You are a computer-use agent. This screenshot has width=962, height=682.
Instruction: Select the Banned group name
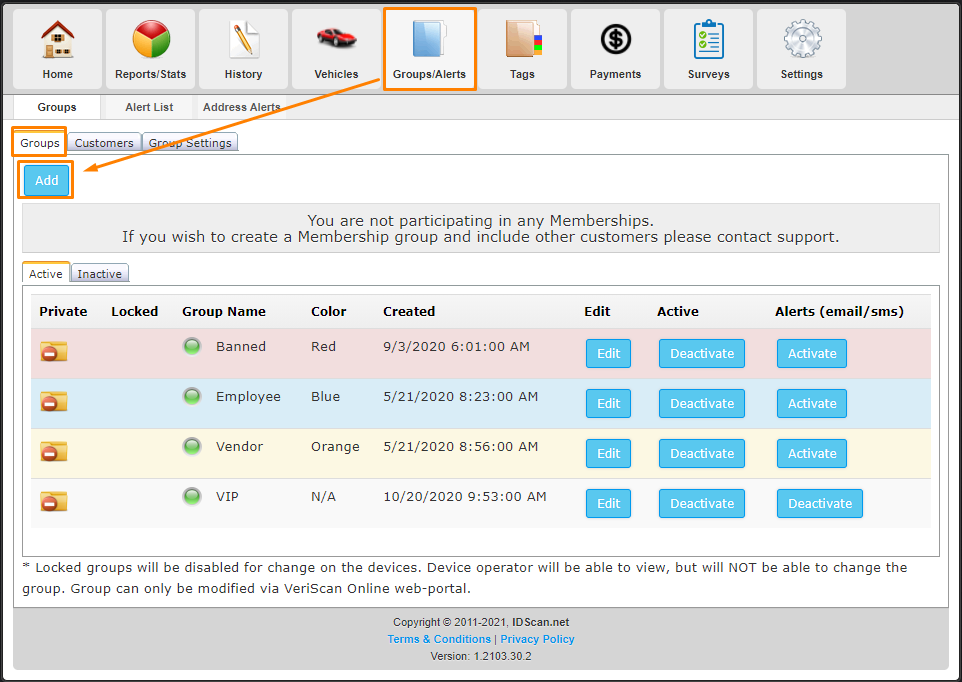(x=241, y=347)
